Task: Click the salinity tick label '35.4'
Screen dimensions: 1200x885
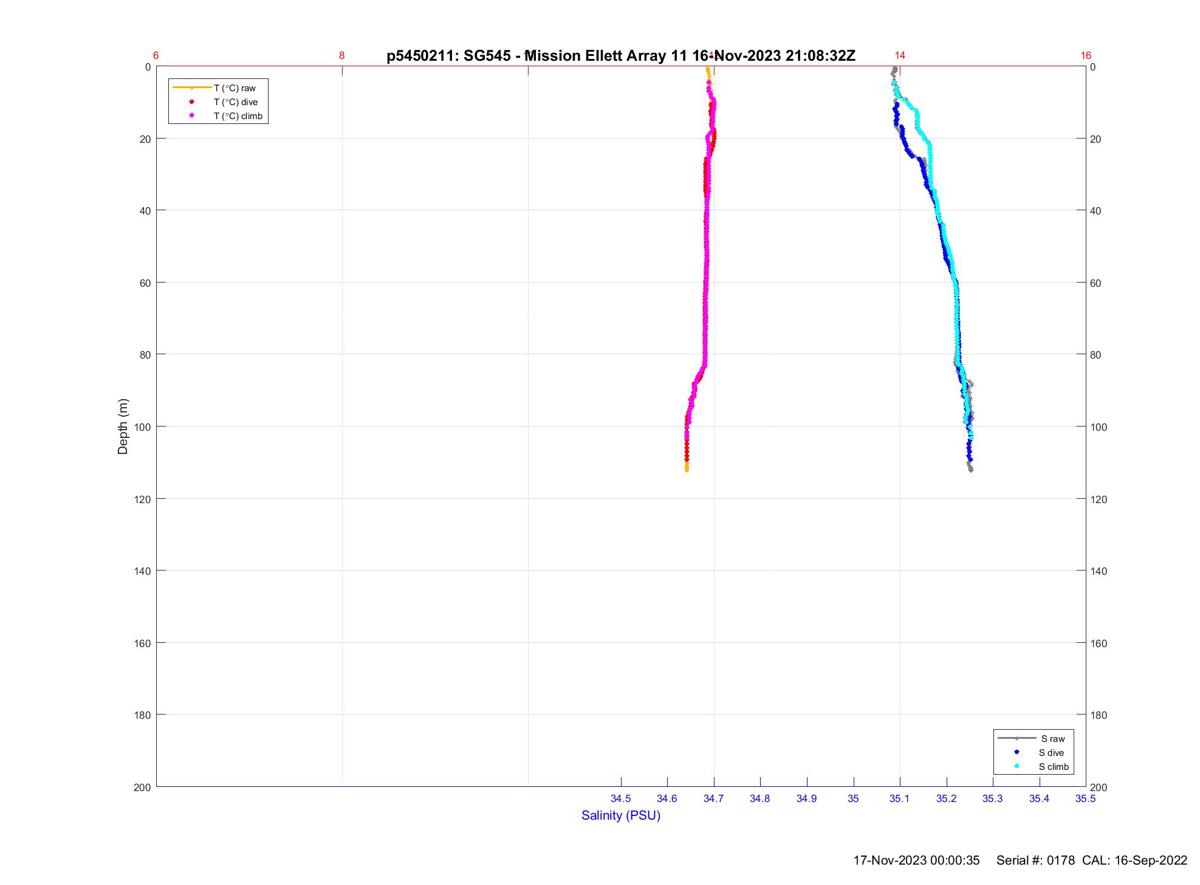Action: pos(1039,799)
